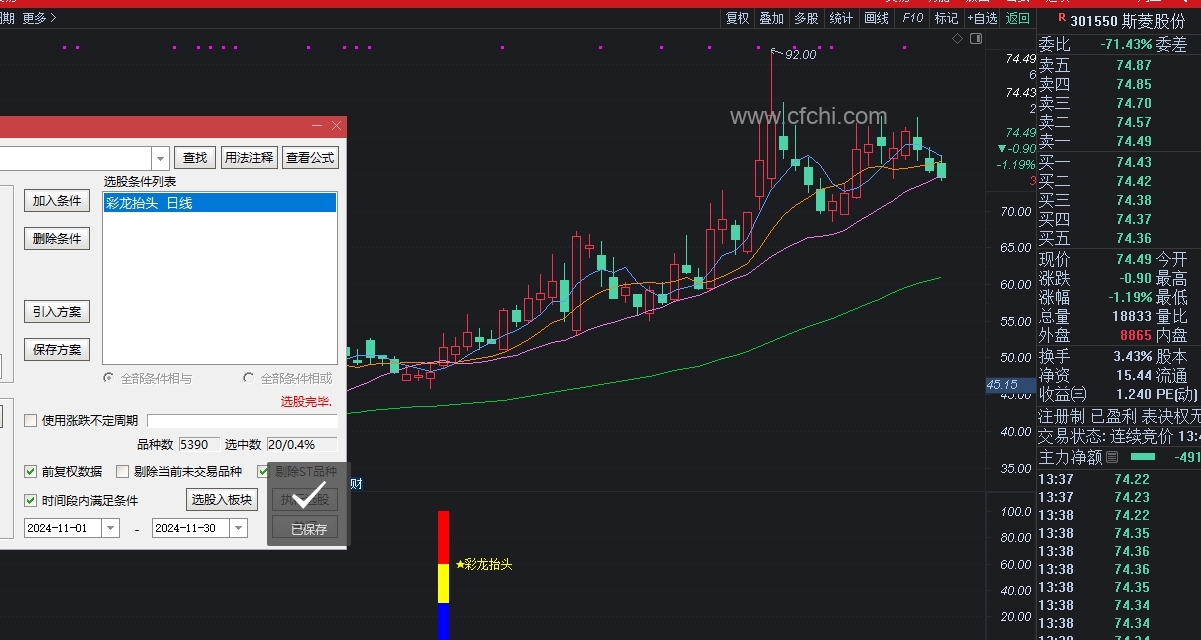Viewport: 1201px width, 640px height.
Task: Open the start date 2024-11-01 dropdown
Action: 110,528
